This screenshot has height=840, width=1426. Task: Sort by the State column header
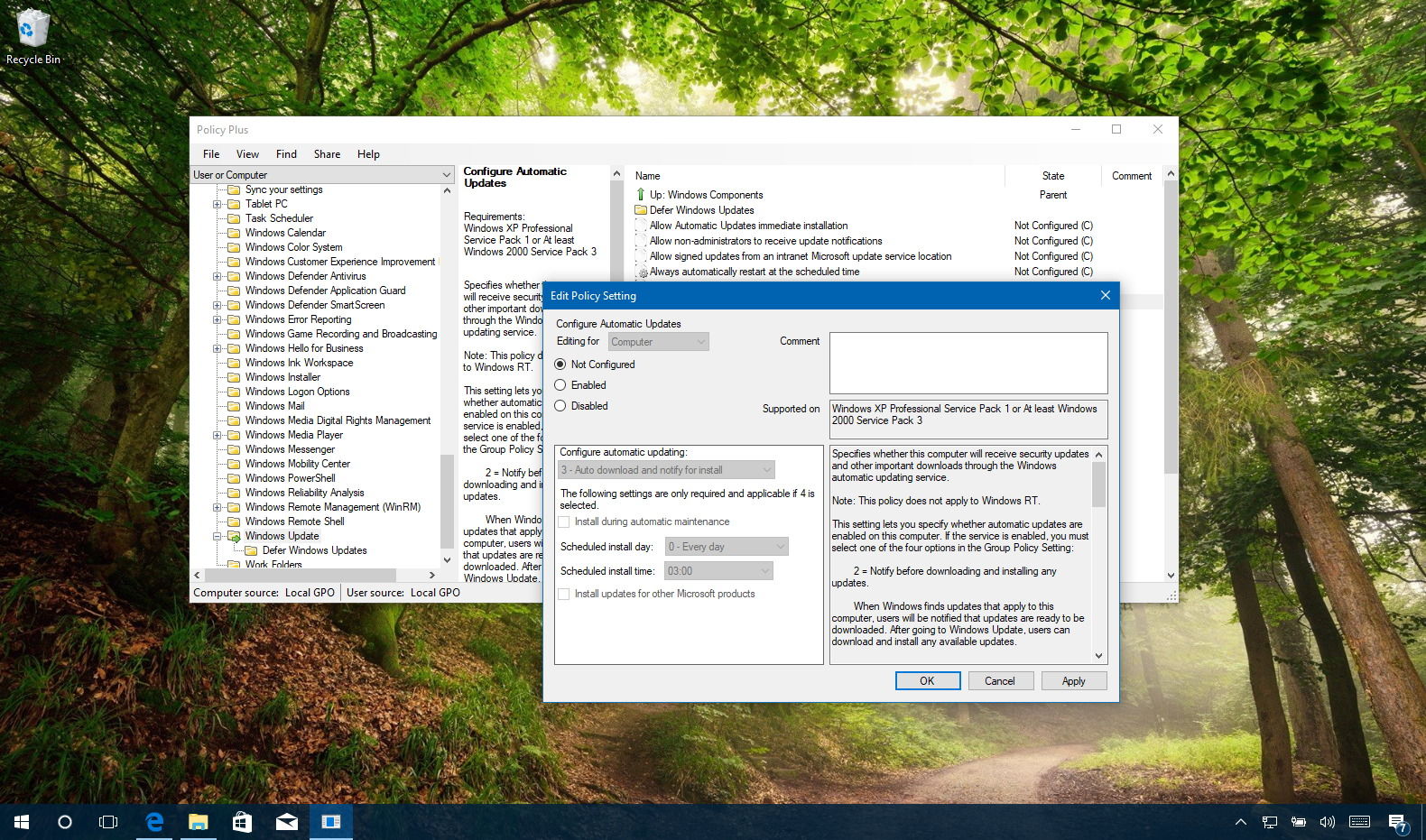(x=1053, y=176)
